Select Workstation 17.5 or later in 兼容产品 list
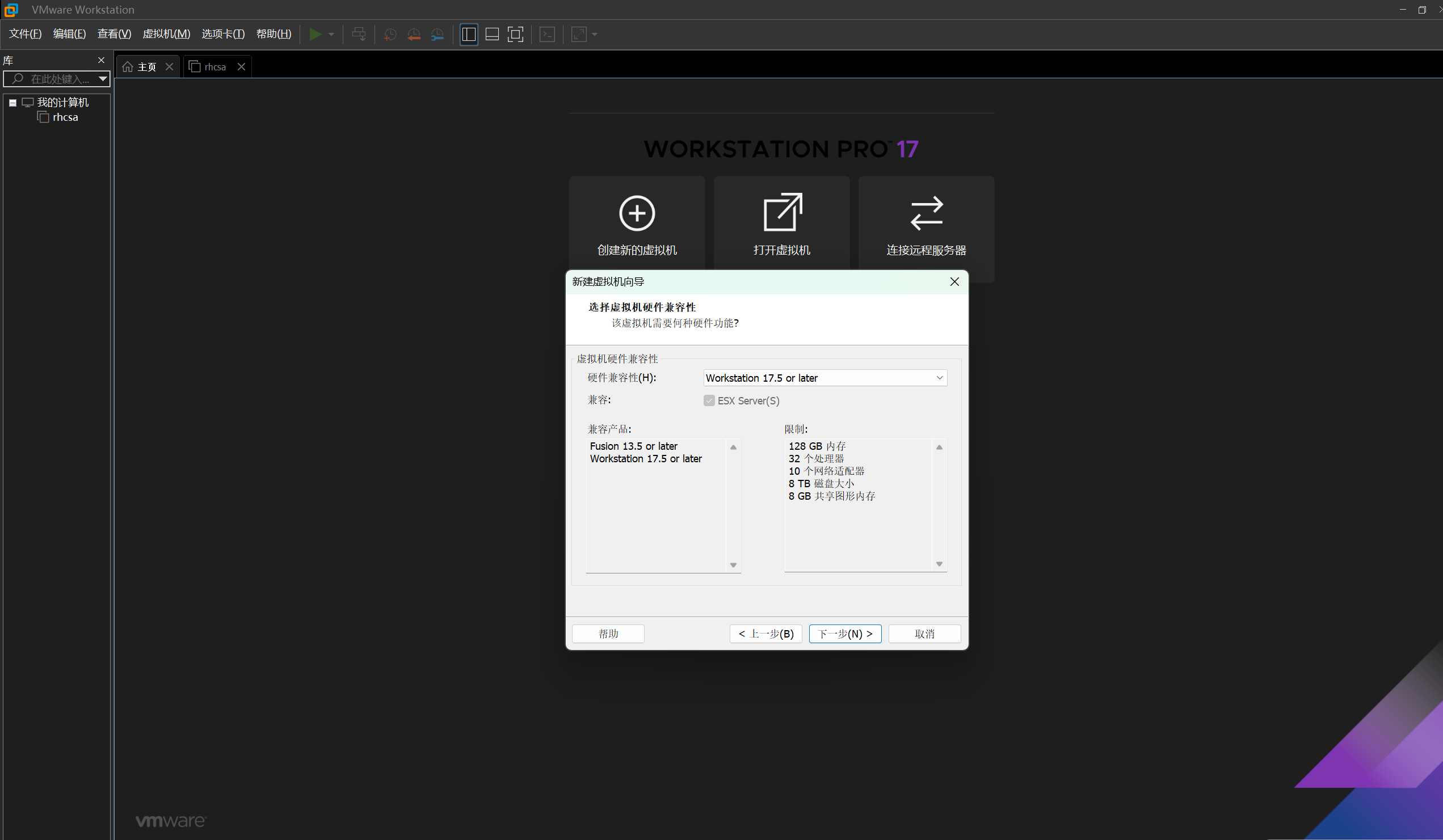 (645, 459)
